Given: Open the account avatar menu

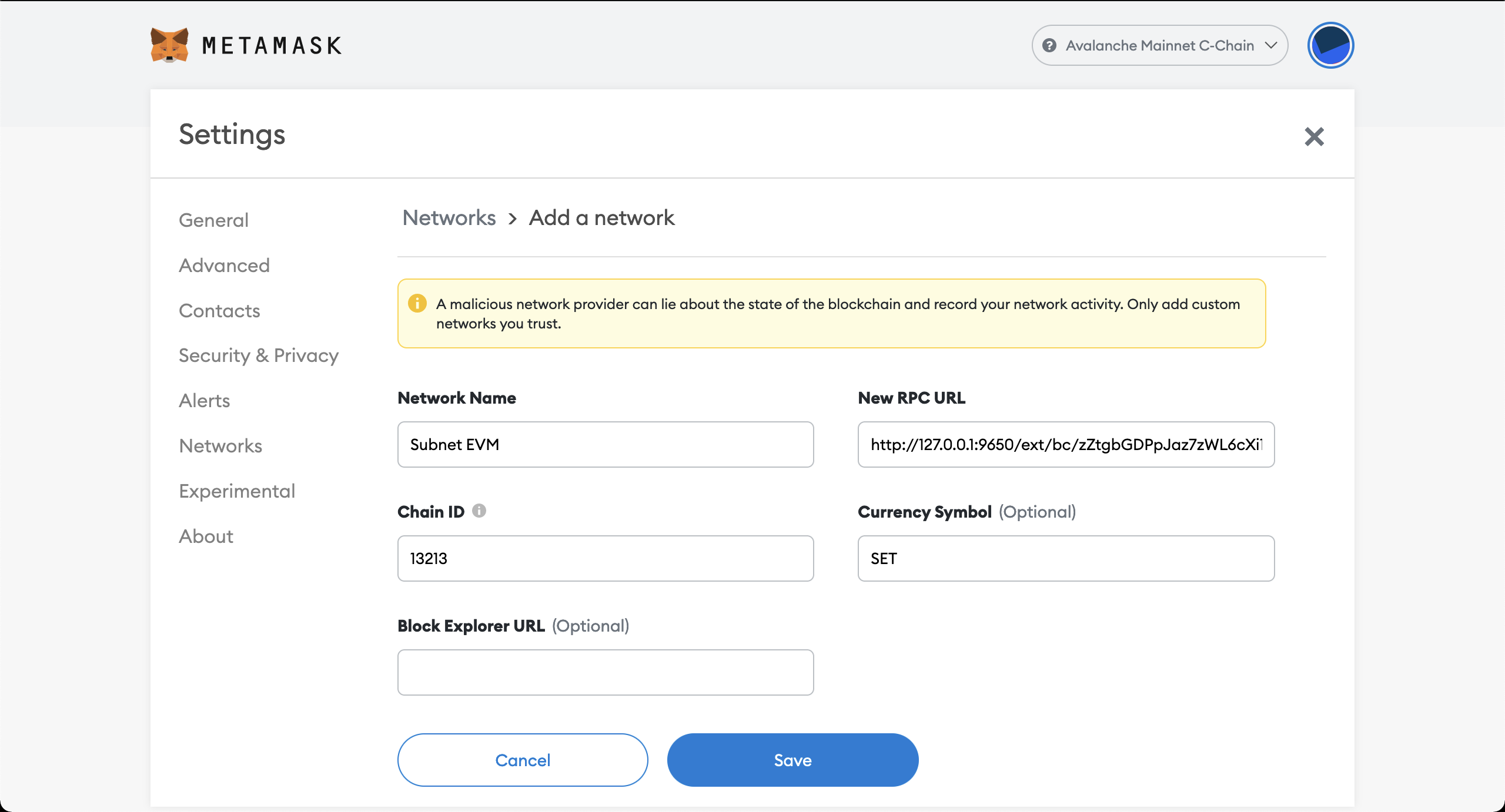Looking at the screenshot, I should [x=1330, y=45].
